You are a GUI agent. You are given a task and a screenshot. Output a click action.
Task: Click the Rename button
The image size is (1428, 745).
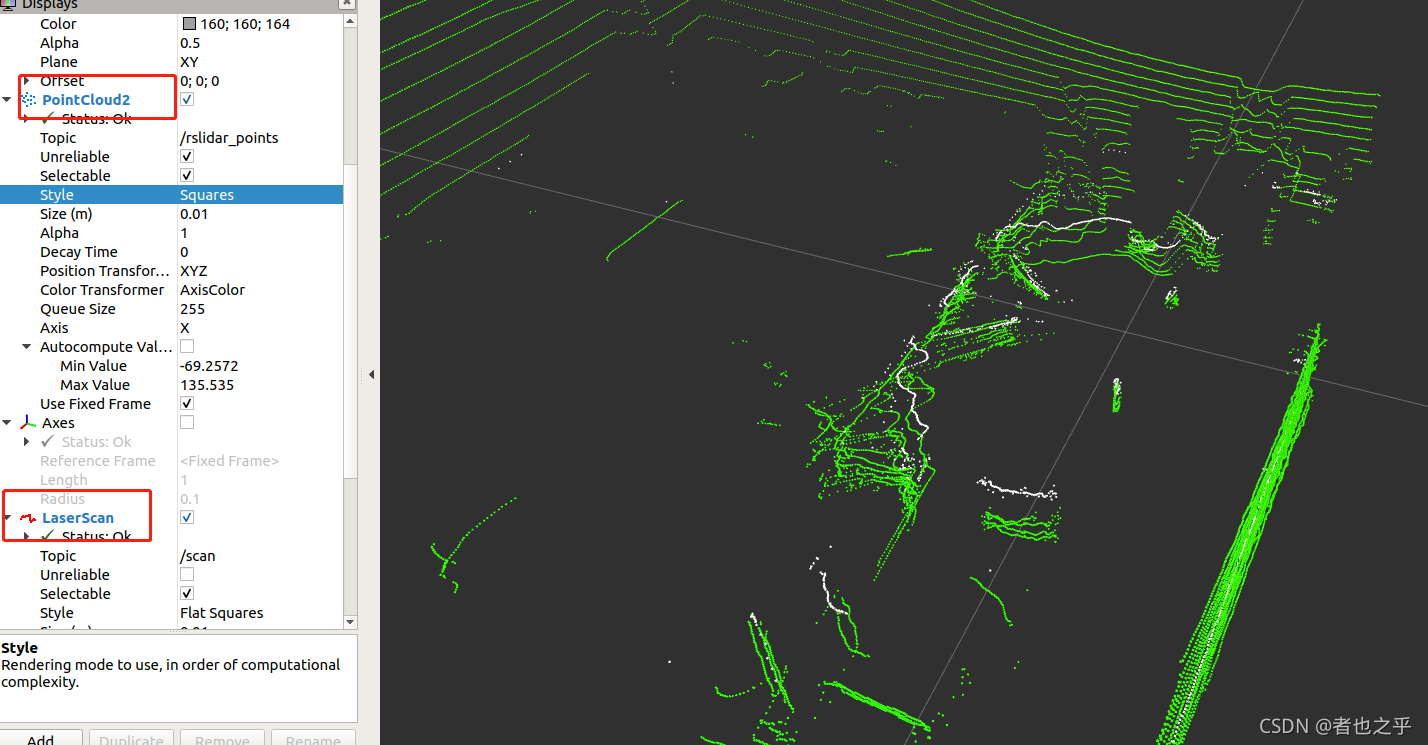[x=313, y=738]
